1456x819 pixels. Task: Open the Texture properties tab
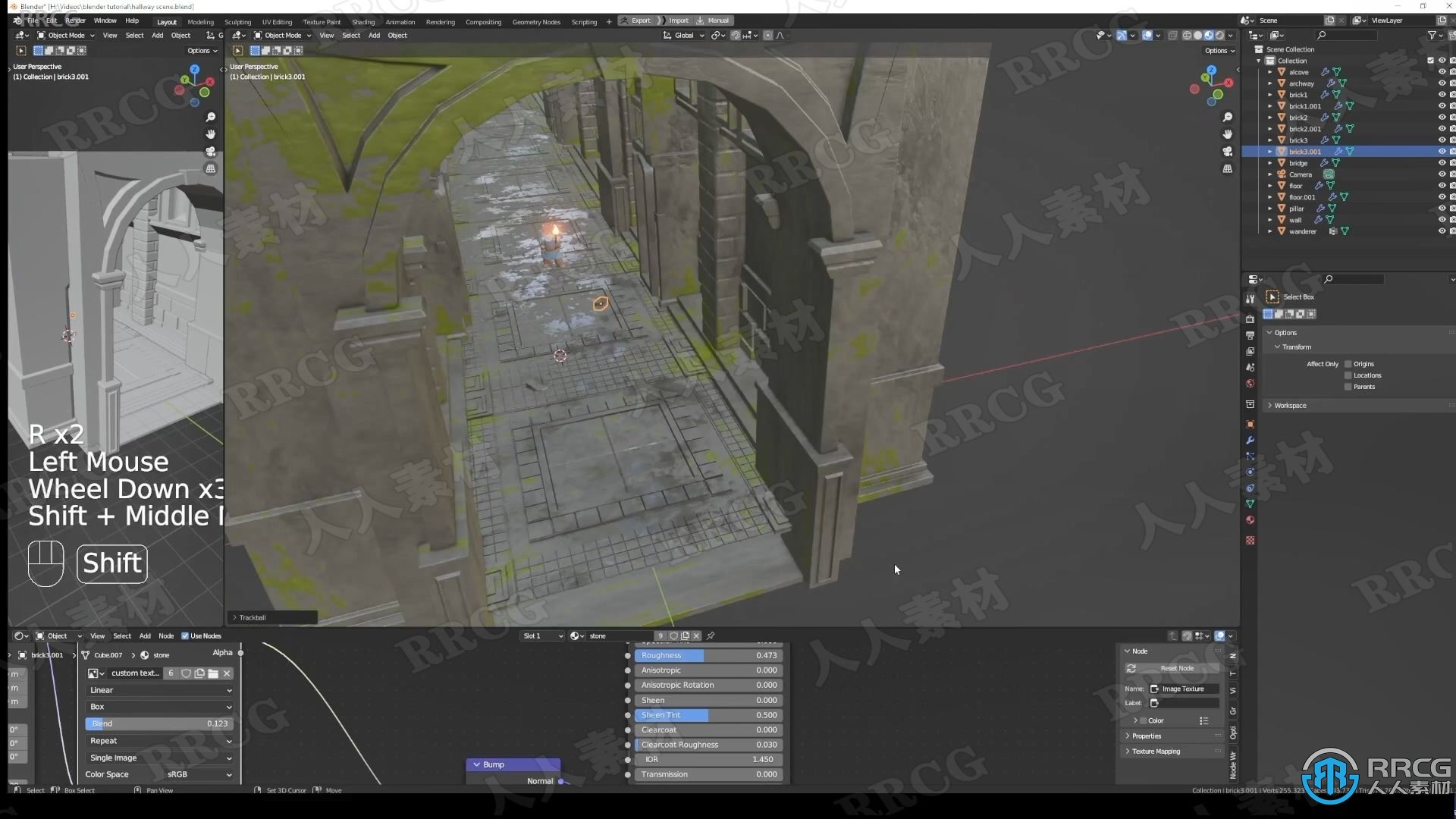pyautogui.click(x=1250, y=540)
